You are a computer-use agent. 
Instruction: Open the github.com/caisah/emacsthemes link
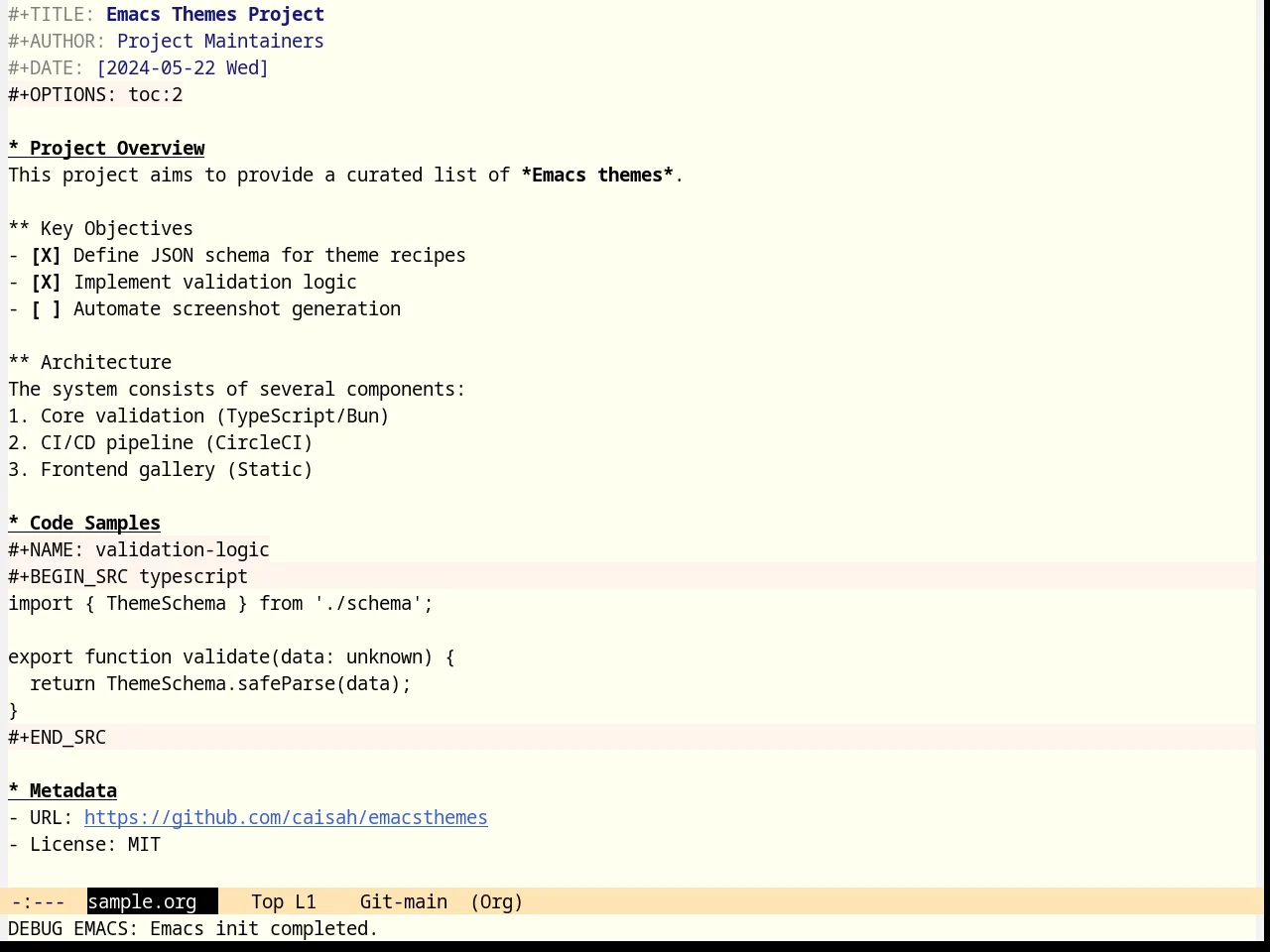point(286,818)
